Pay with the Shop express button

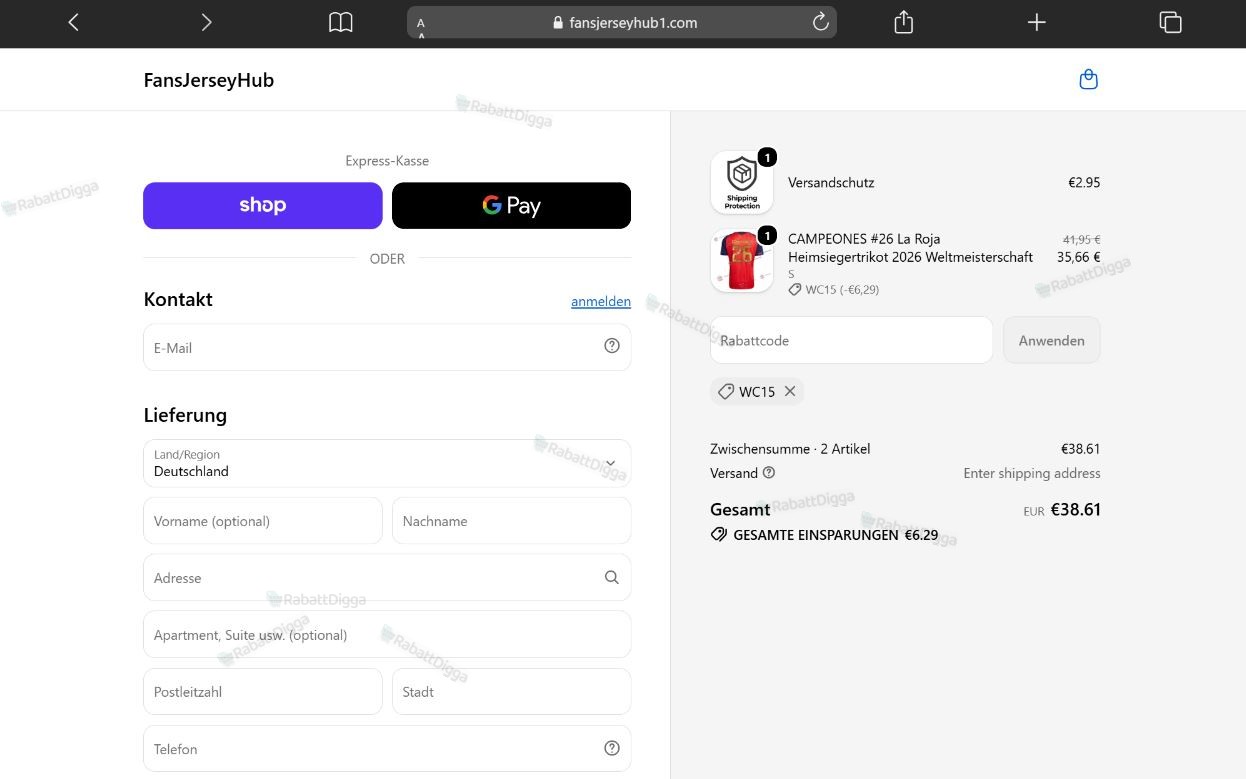[x=263, y=205]
